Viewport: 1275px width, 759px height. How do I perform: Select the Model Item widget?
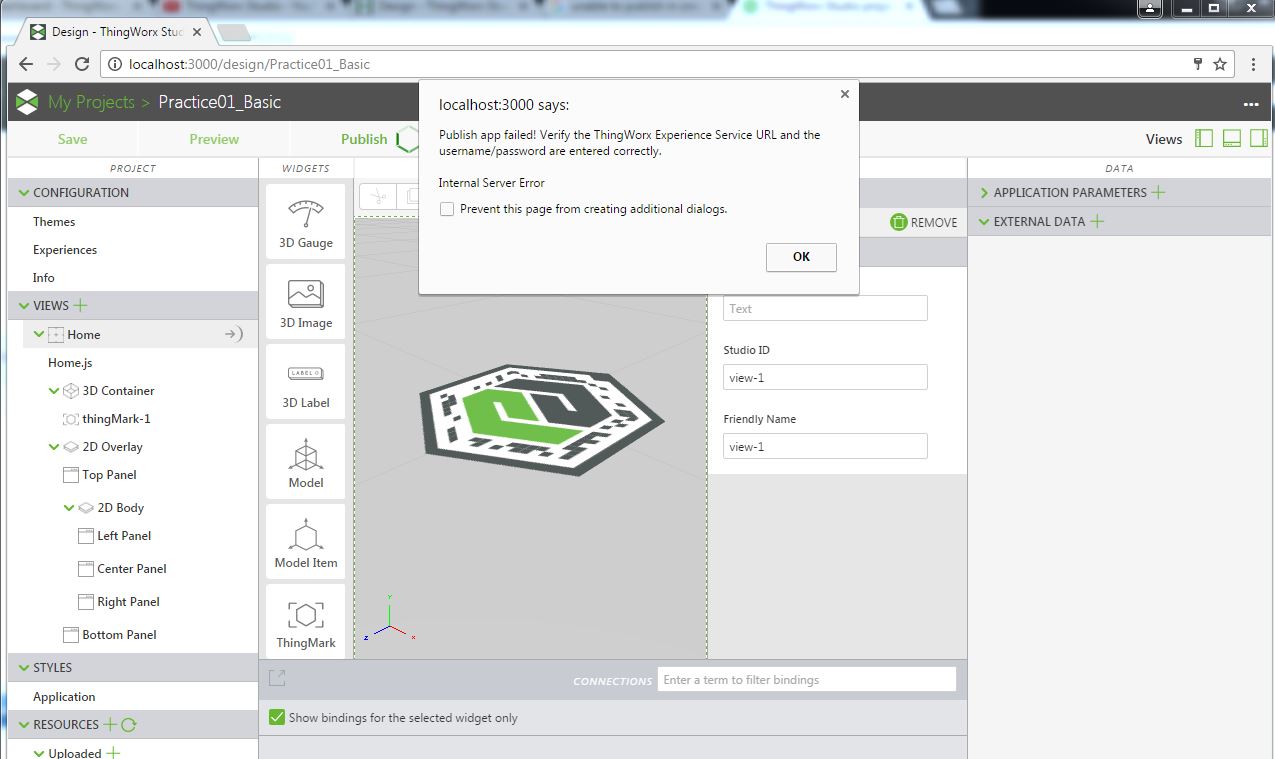(306, 540)
